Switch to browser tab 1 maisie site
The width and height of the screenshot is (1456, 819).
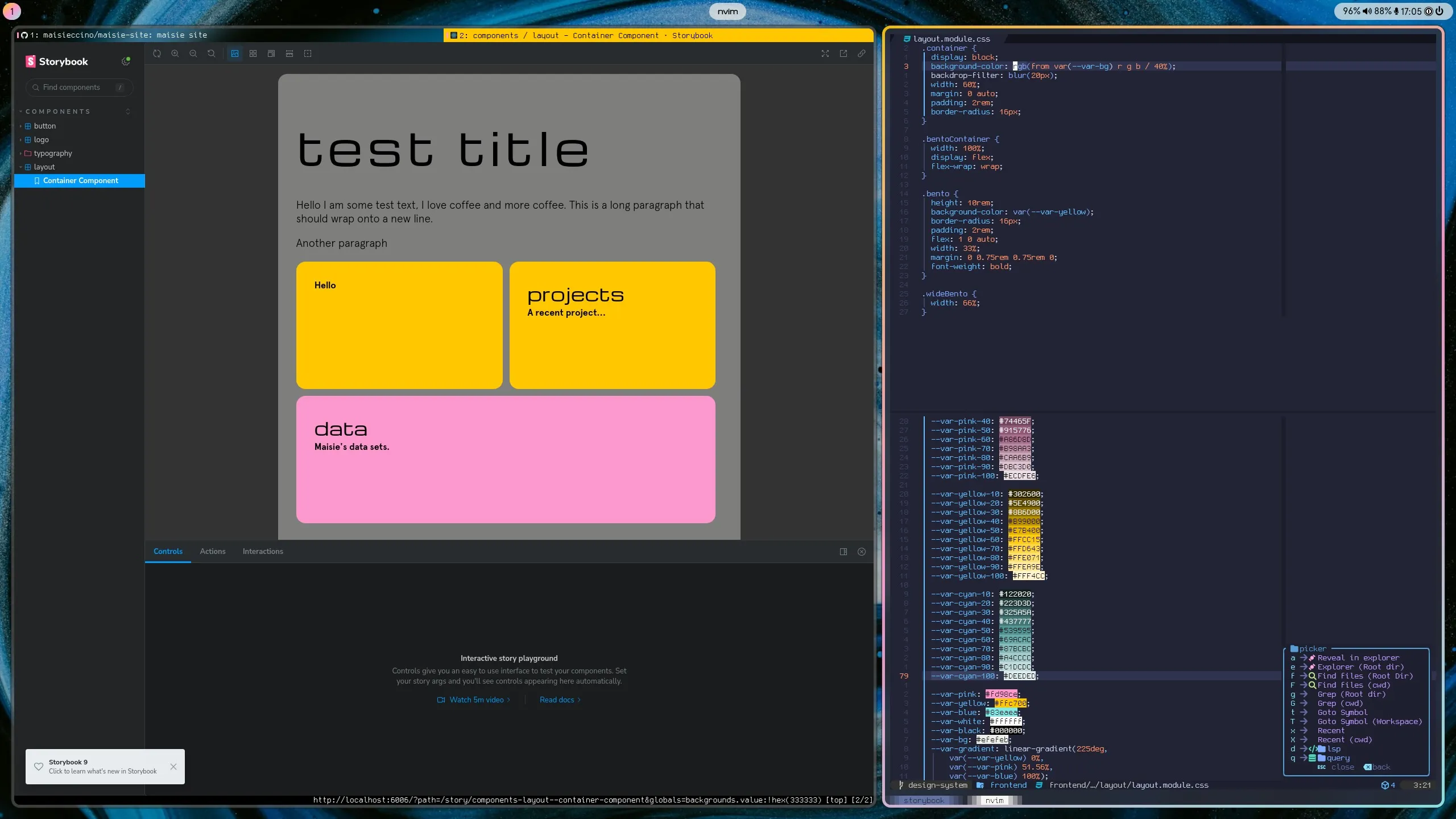click(229, 35)
